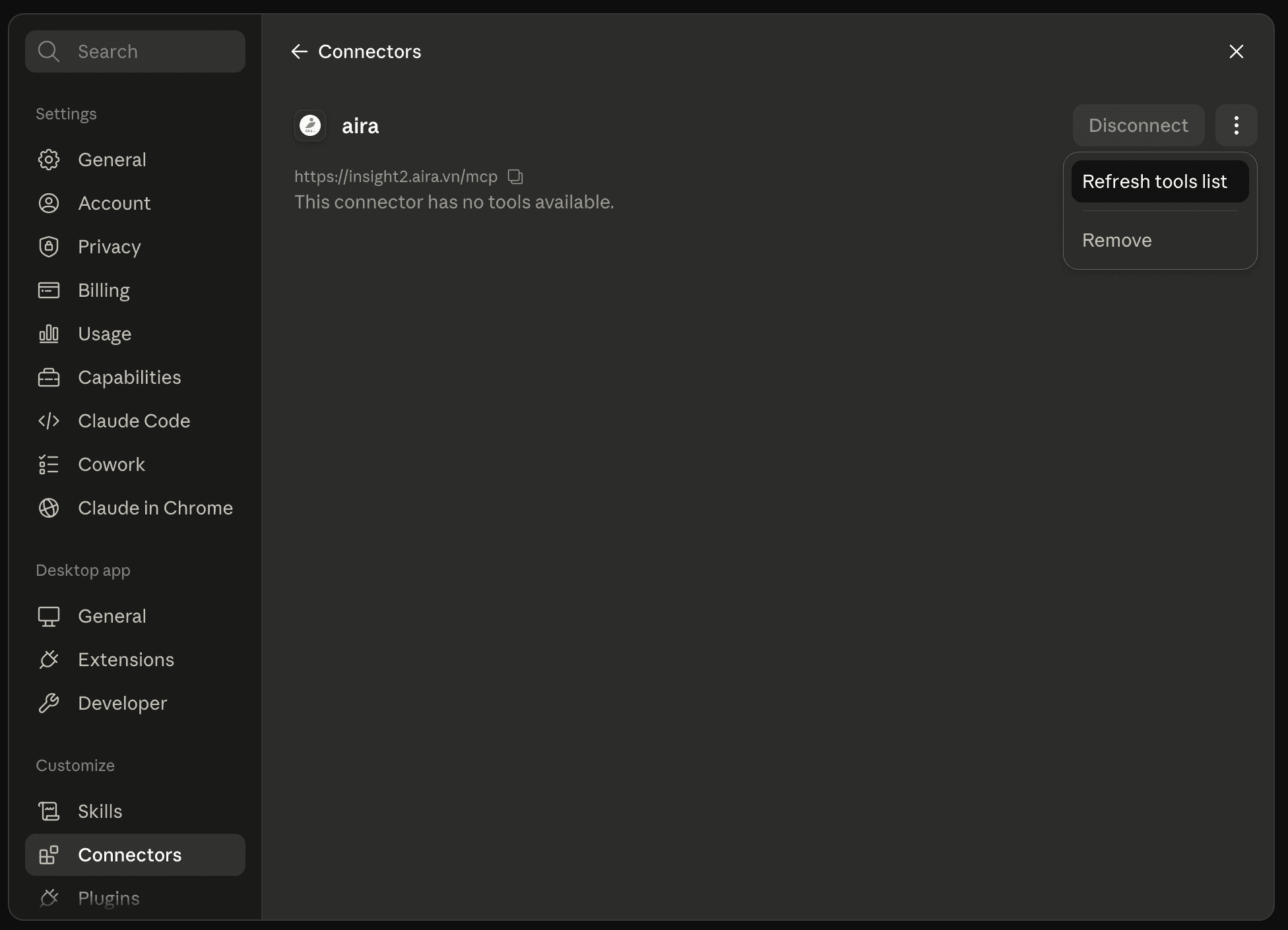Click the Desktop app monitor icon
This screenshot has height=930, width=1288.
pos(49,616)
